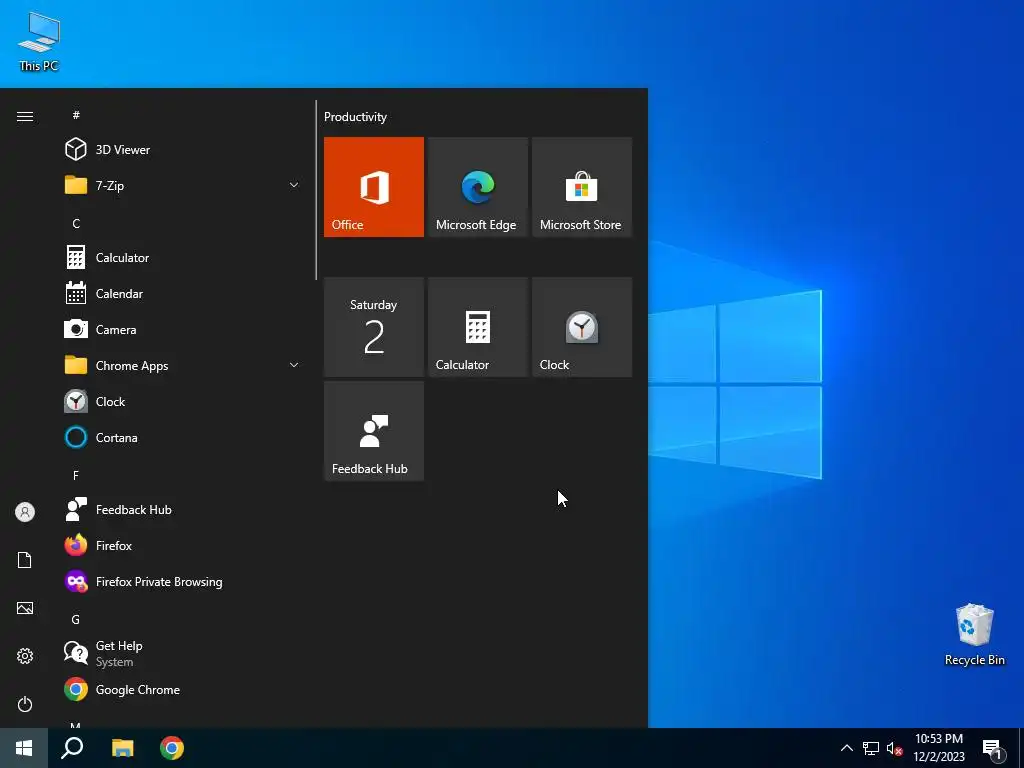
Task: Open Pictures from the Start sidebar
Action: point(25,608)
